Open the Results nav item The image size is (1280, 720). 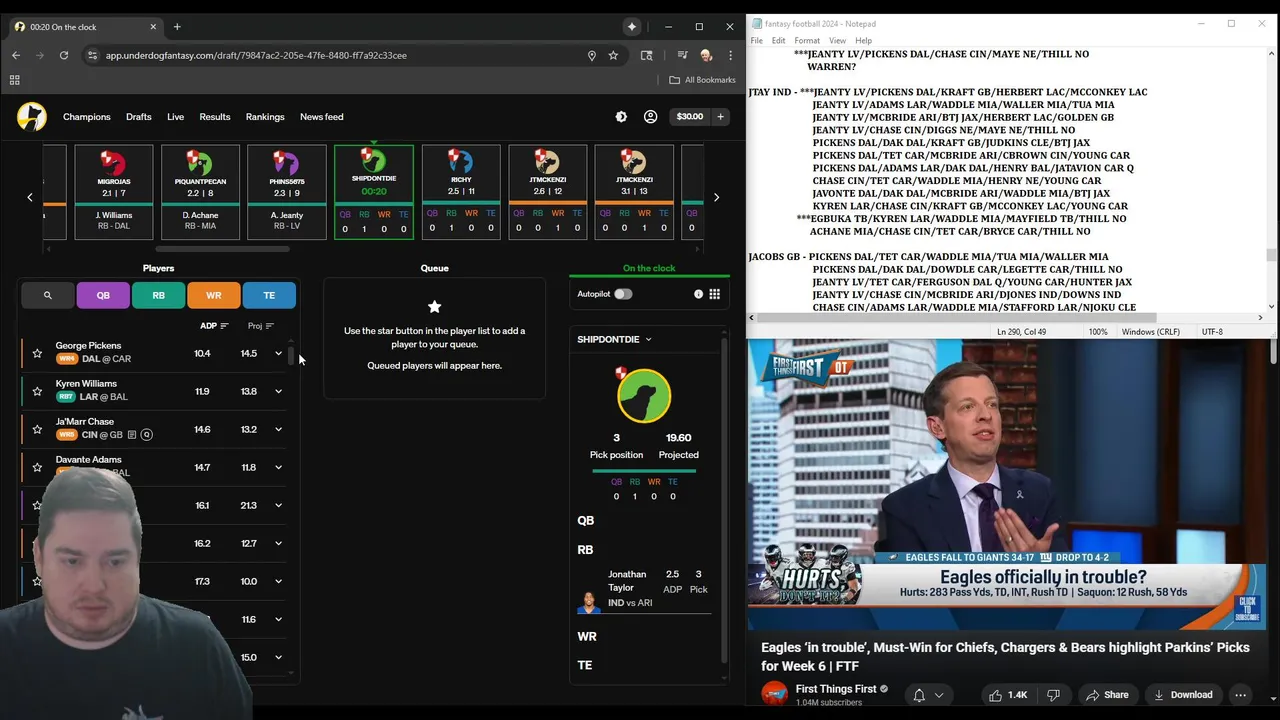[214, 117]
